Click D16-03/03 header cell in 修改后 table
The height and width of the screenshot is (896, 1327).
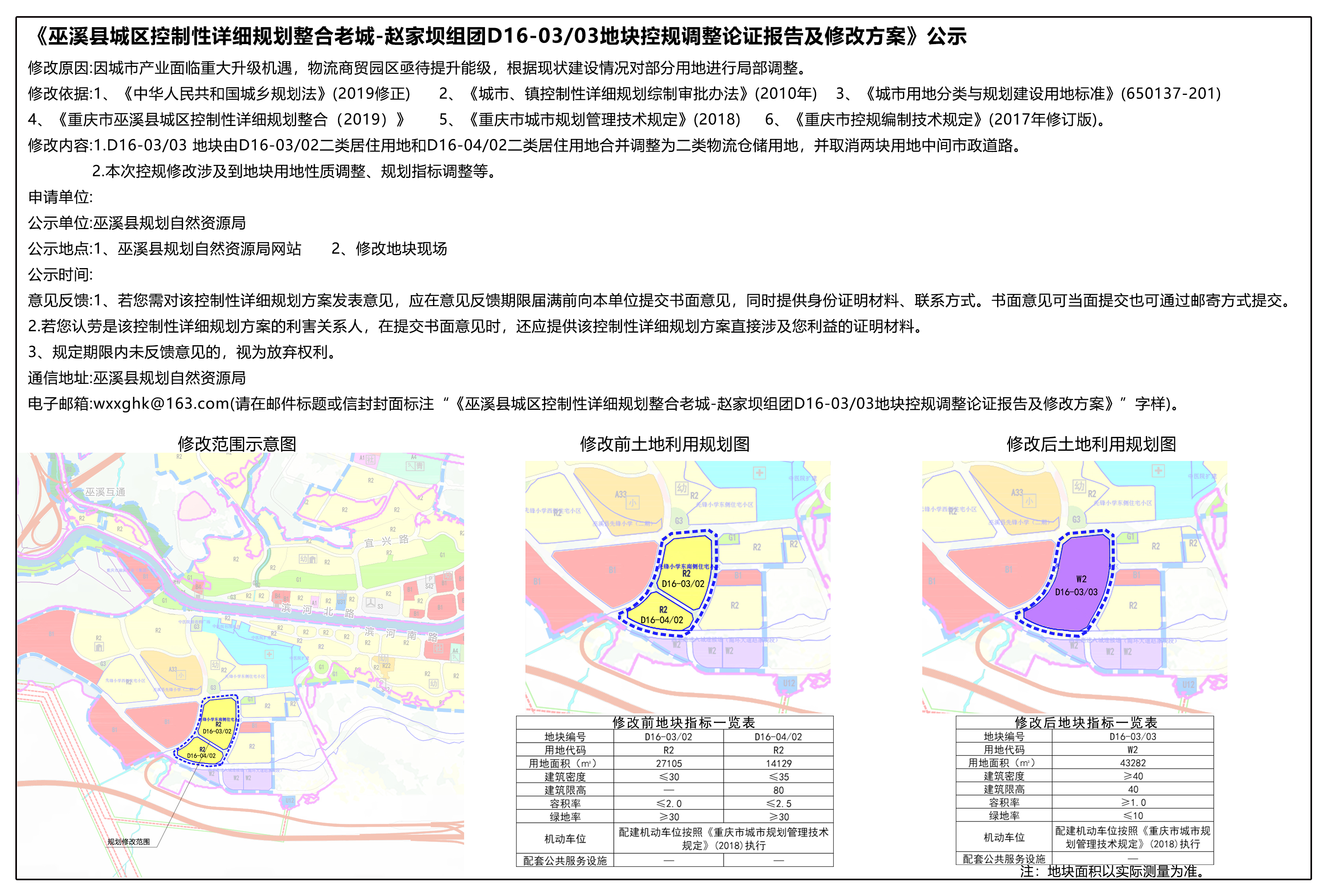coord(1133,737)
